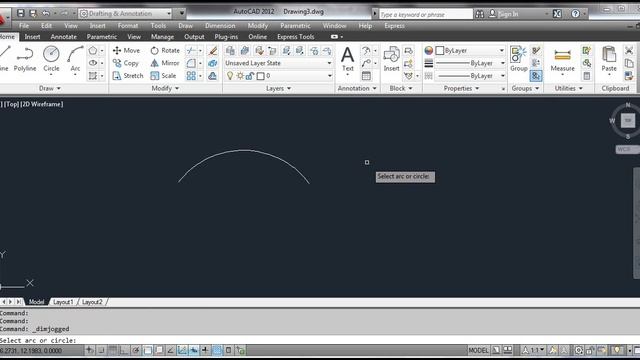This screenshot has height=360, width=640.
Task: Toggle Ortho Mode in status bar
Action: click(x=124, y=350)
